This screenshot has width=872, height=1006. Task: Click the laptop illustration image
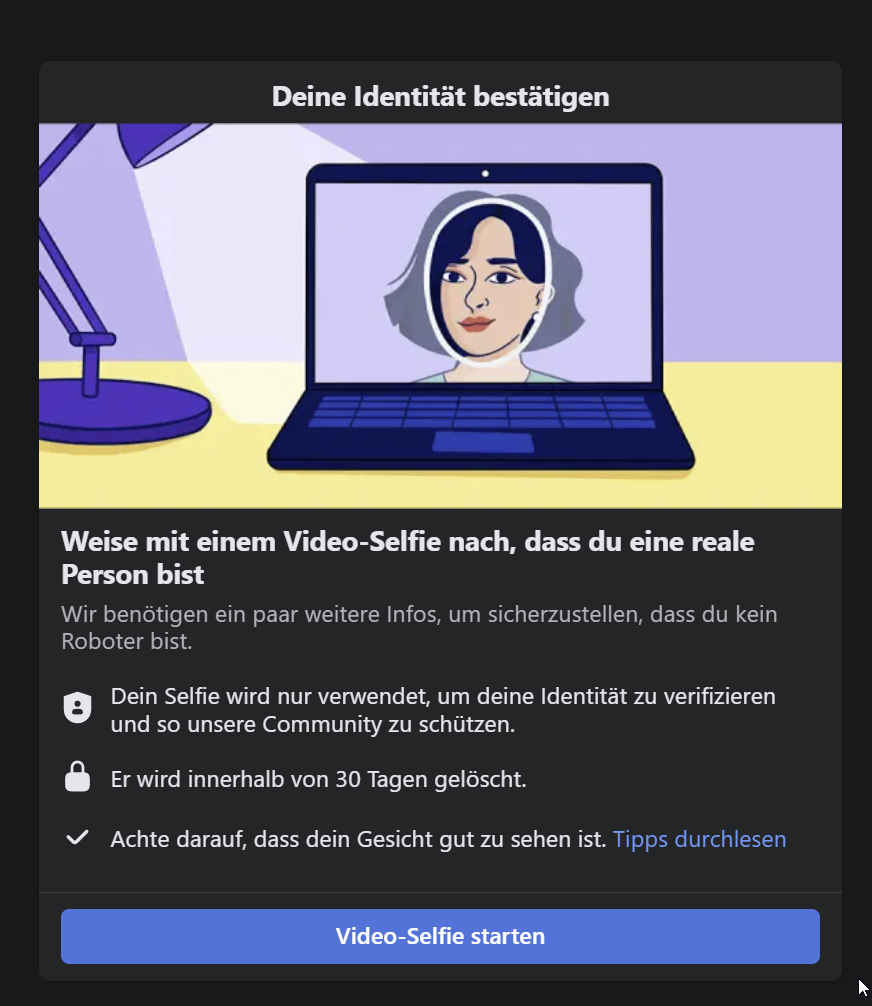pos(481,316)
